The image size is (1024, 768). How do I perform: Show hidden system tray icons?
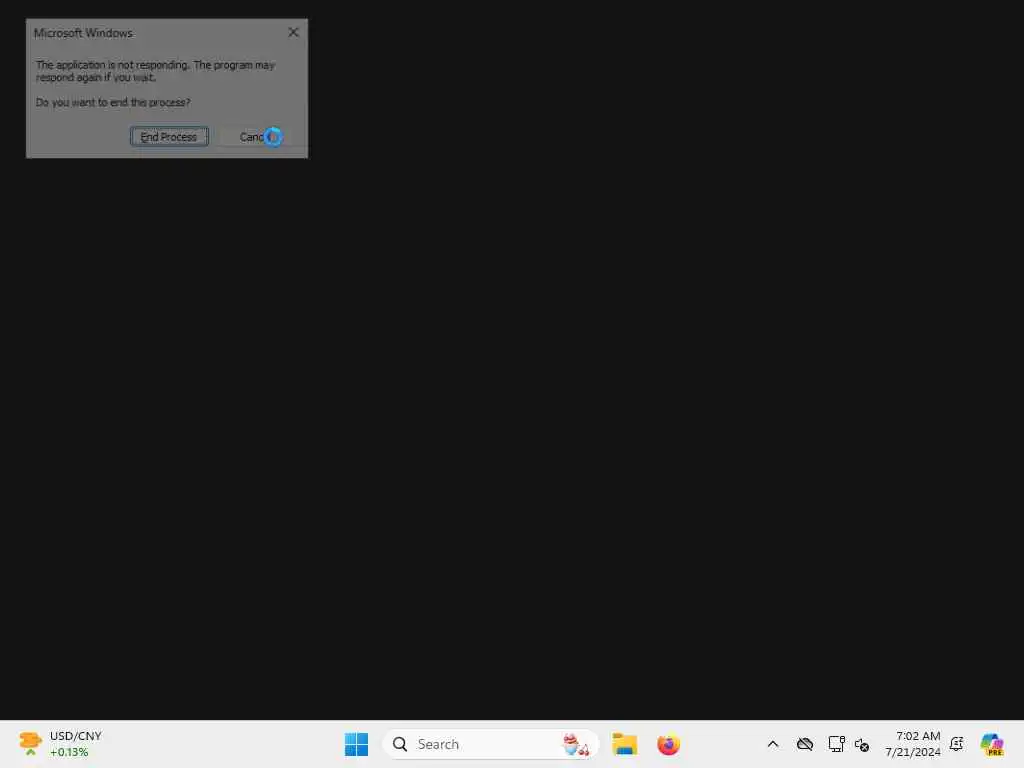pos(773,744)
